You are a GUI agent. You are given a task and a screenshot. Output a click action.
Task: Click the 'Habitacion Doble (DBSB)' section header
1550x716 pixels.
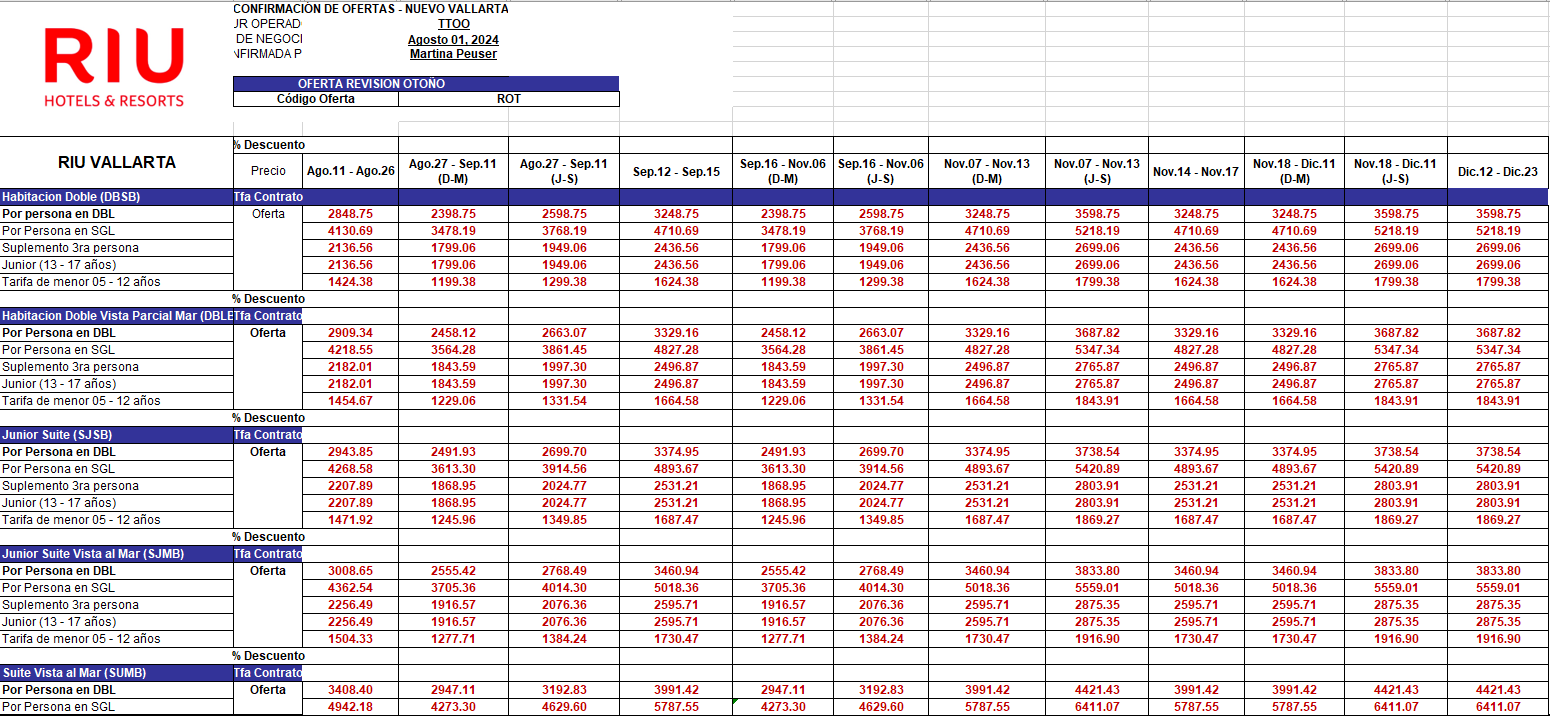116,197
